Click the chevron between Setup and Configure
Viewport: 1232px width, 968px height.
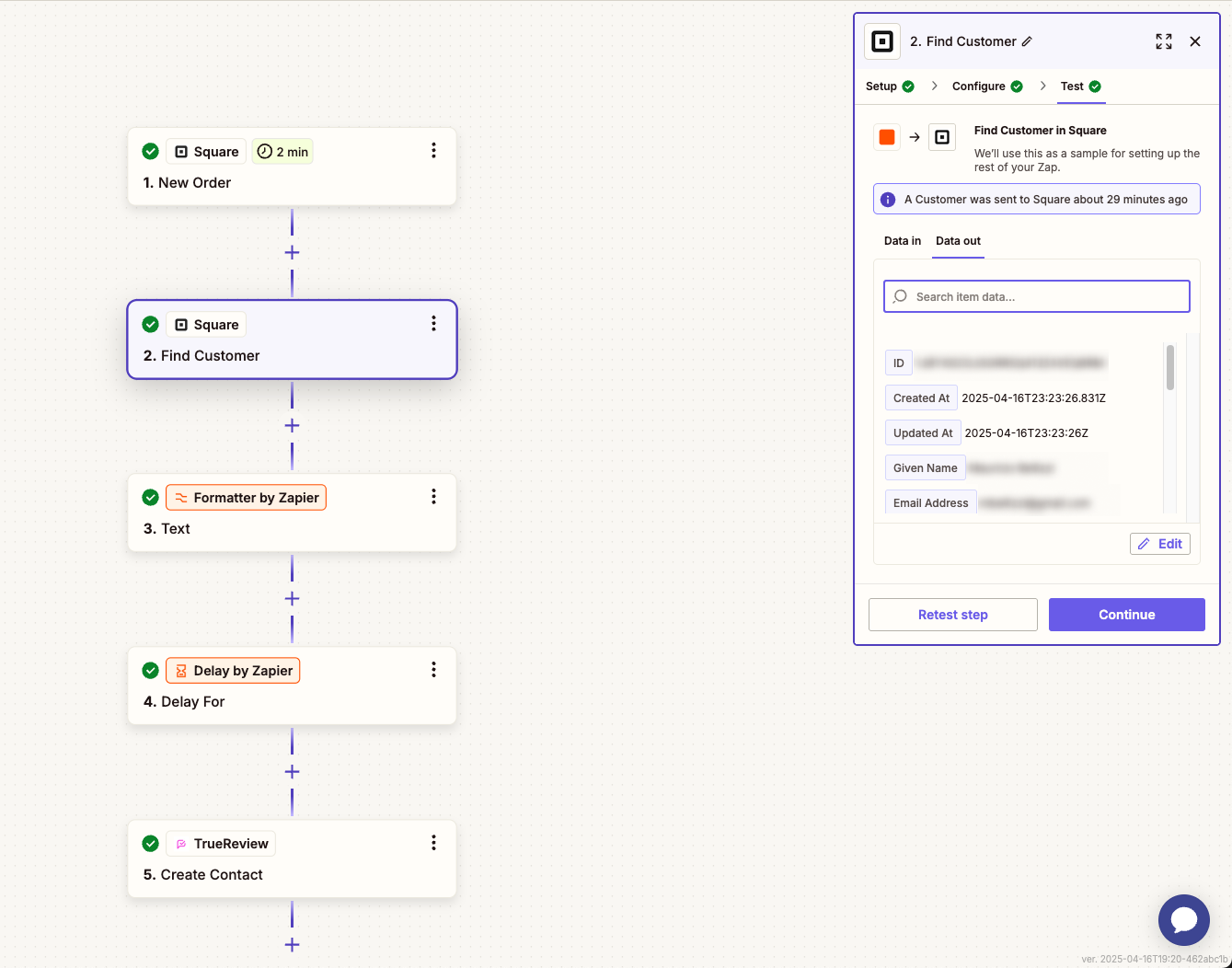[x=934, y=86]
